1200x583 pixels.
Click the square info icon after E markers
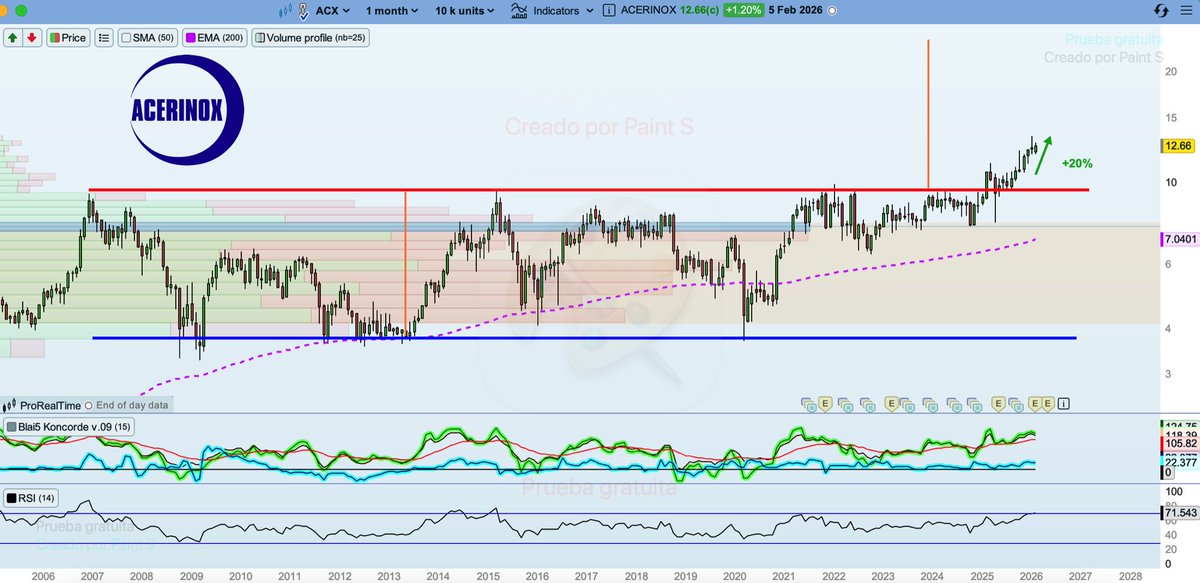coord(1063,403)
